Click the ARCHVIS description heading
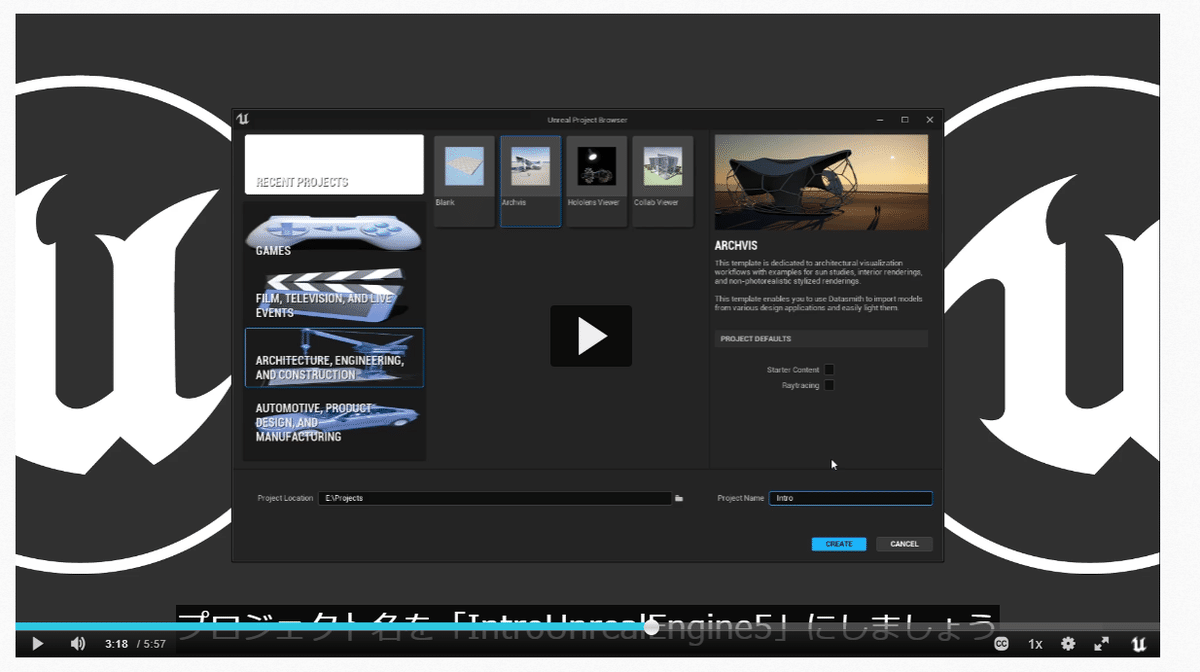The width and height of the screenshot is (1200, 672). (737, 245)
